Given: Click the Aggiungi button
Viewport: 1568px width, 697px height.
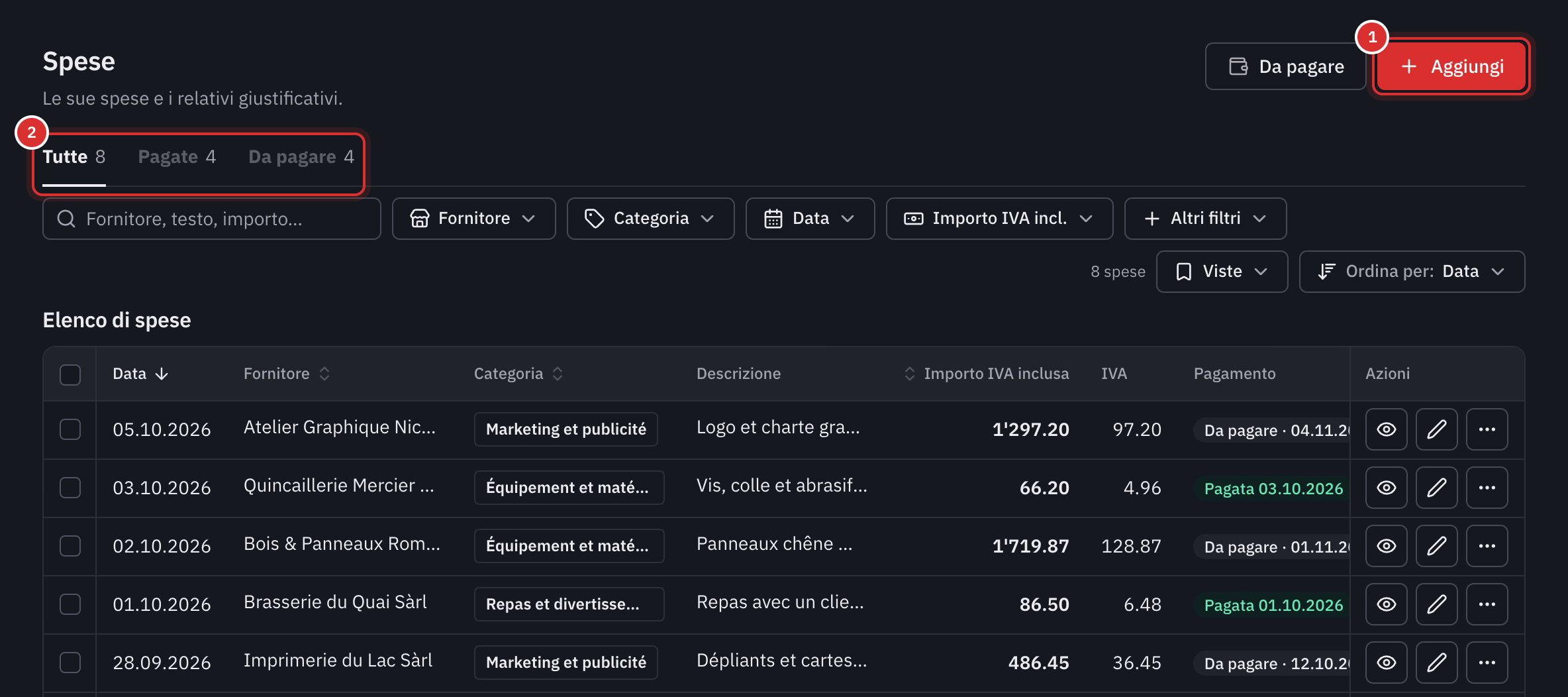Looking at the screenshot, I should click(x=1451, y=66).
